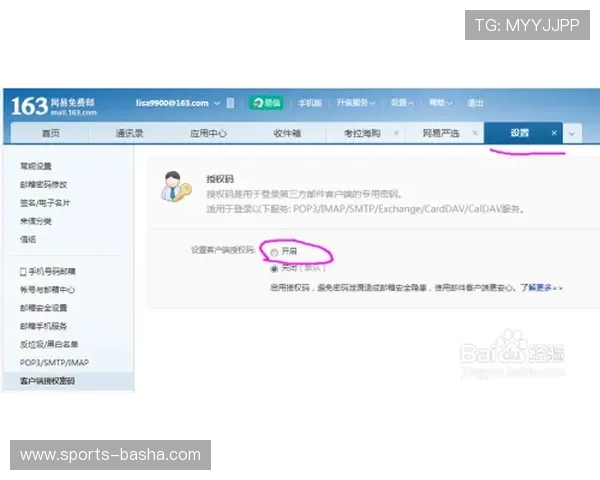Click the 退出 logout link
The image size is (600, 480).
(476, 103)
